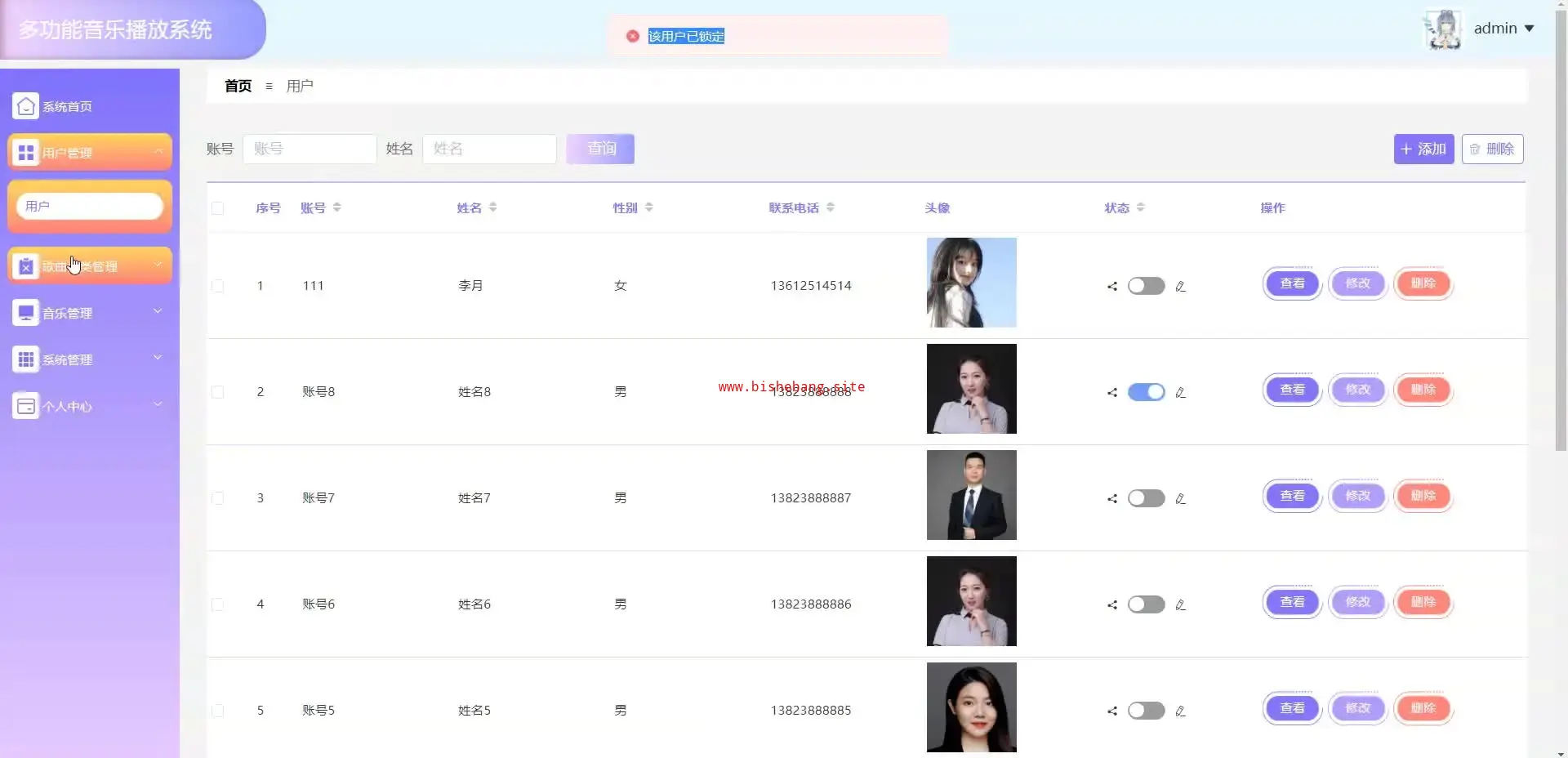Click 查看 button for 账号6

coord(1291,602)
